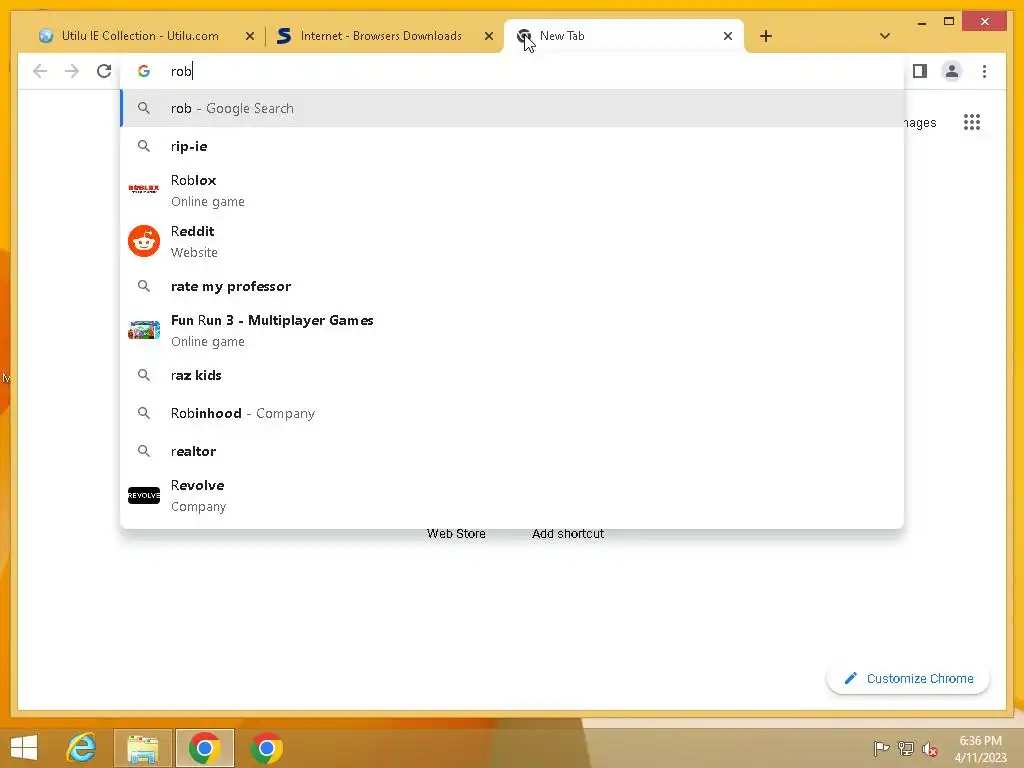Switch to Utilu IE Collection tab
1024x768 pixels.
(x=139, y=36)
